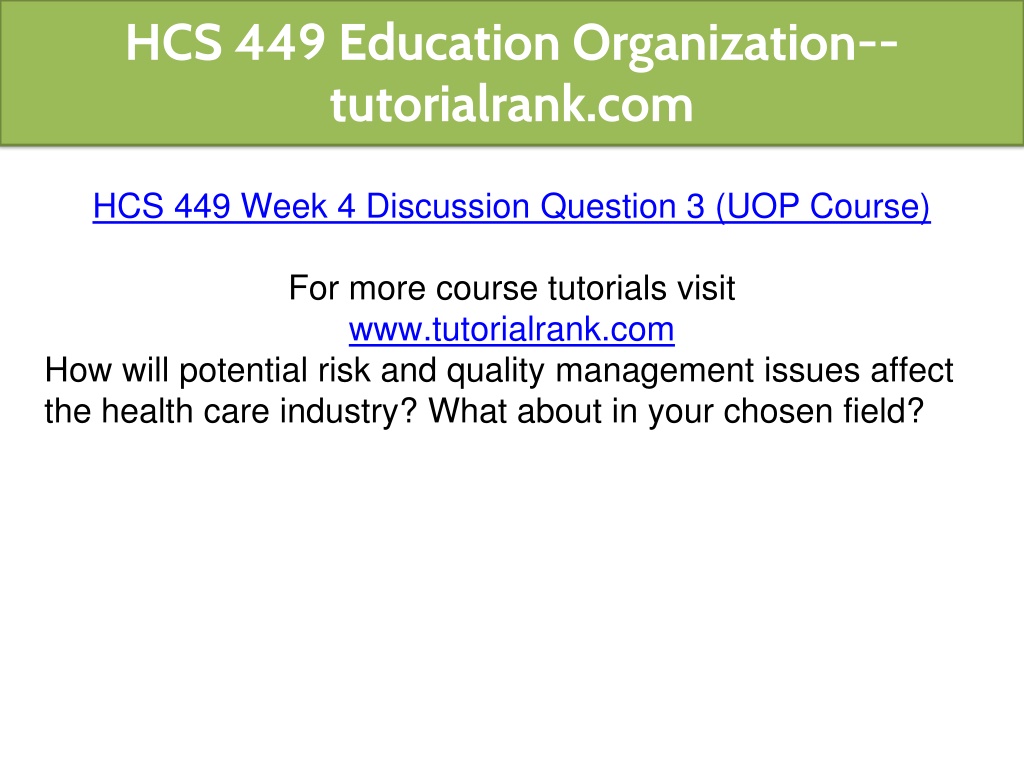Click the word 'Organization--' in the header
This screenshot has width=1024, height=768.
[735, 43]
